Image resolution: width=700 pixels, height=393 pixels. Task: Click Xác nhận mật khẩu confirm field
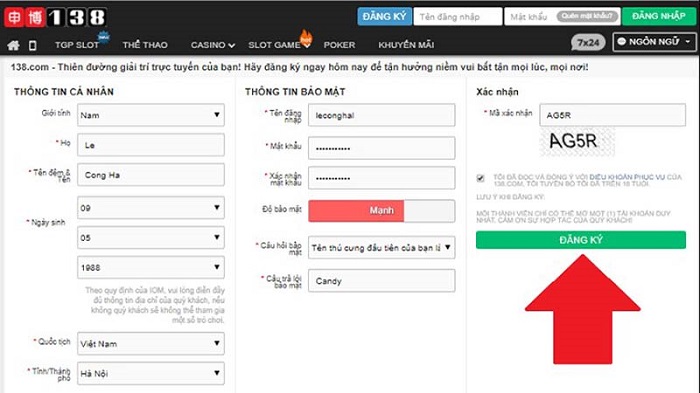click(382, 178)
